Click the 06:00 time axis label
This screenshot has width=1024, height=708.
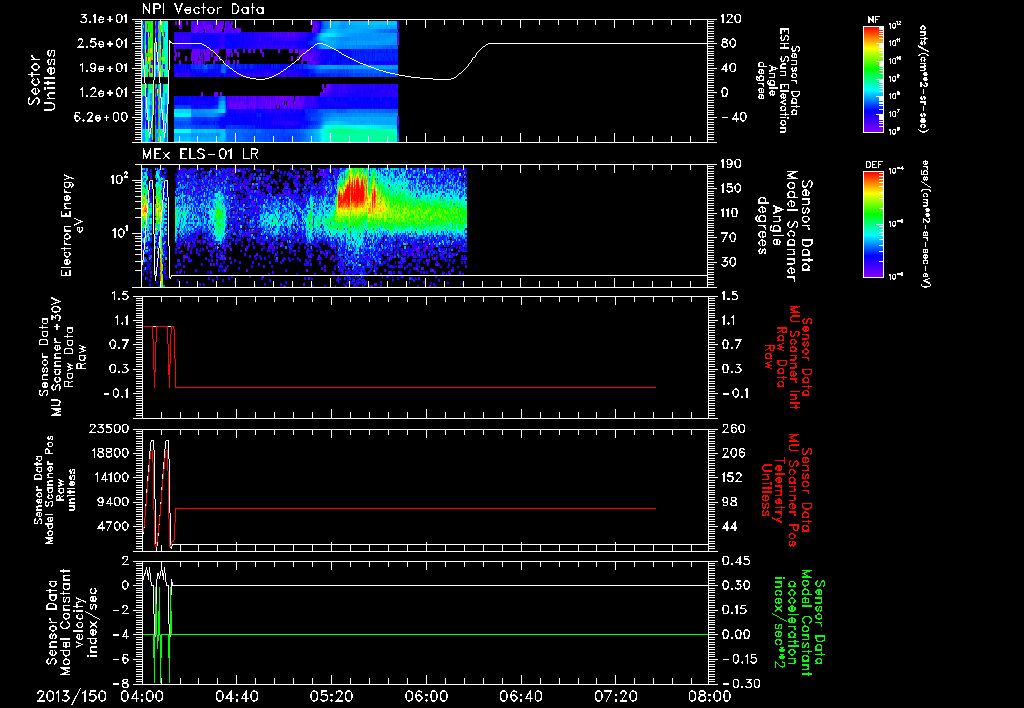[426, 696]
